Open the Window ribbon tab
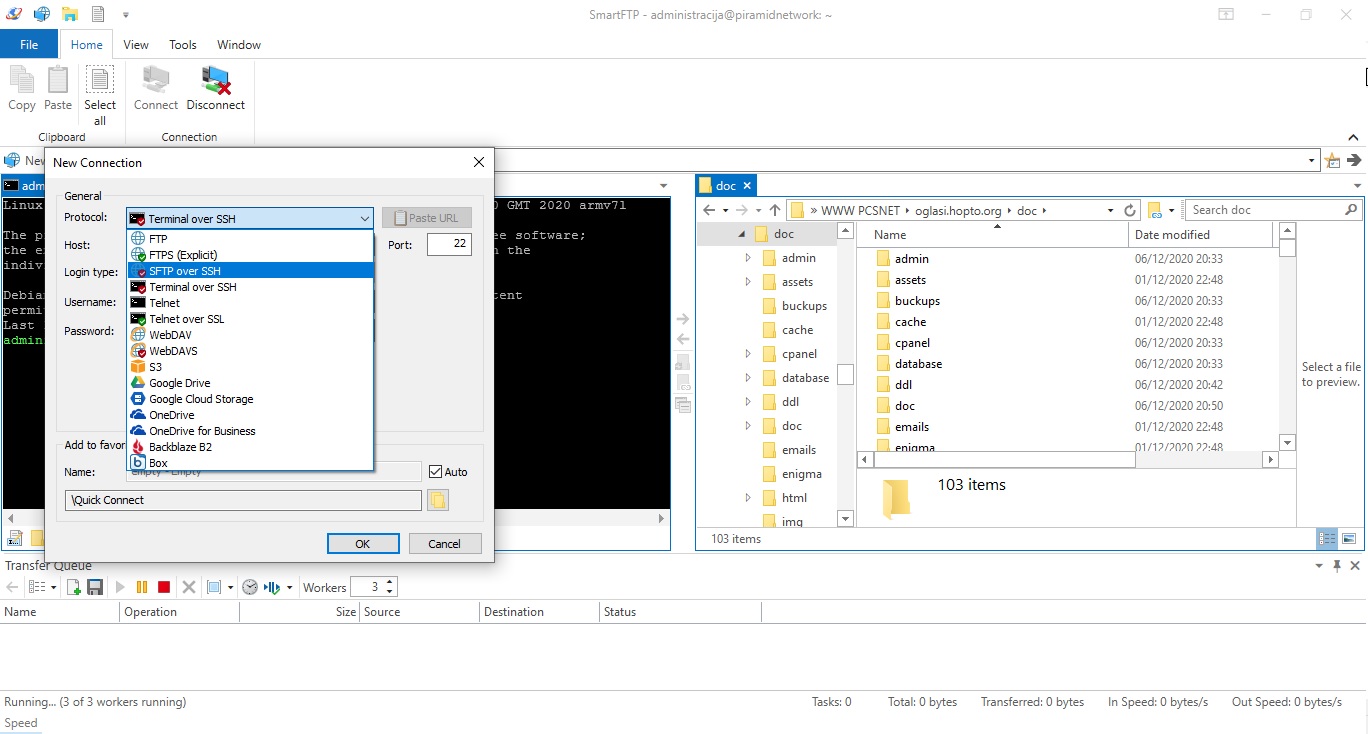The width and height of the screenshot is (1368, 734). tap(239, 44)
